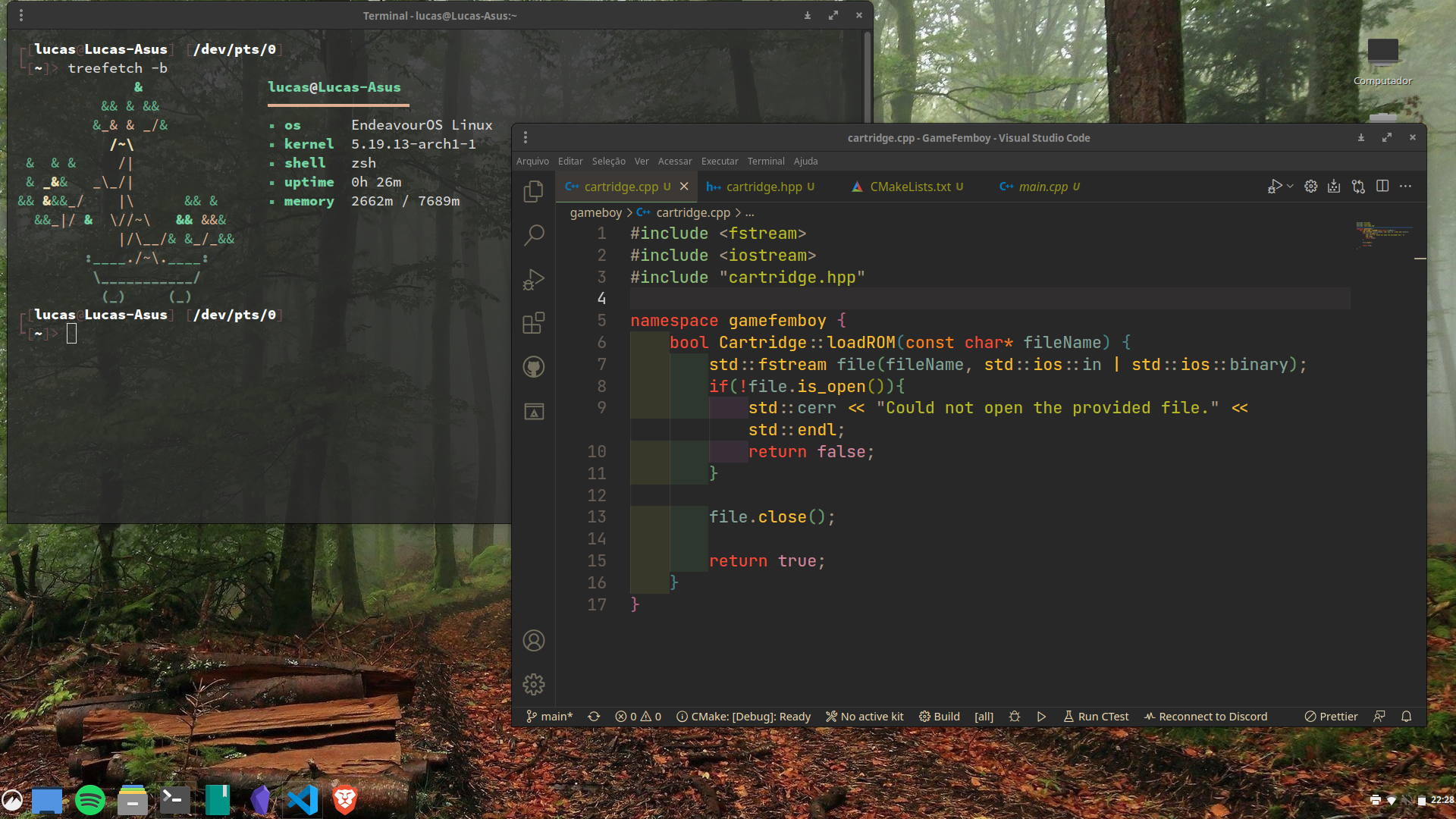Click the CMake Build button in the status bar

tap(940, 717)
